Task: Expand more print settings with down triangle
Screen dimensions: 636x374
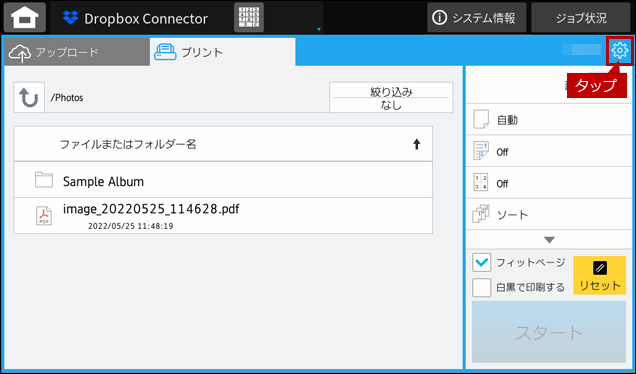Action: pos(549,240)
